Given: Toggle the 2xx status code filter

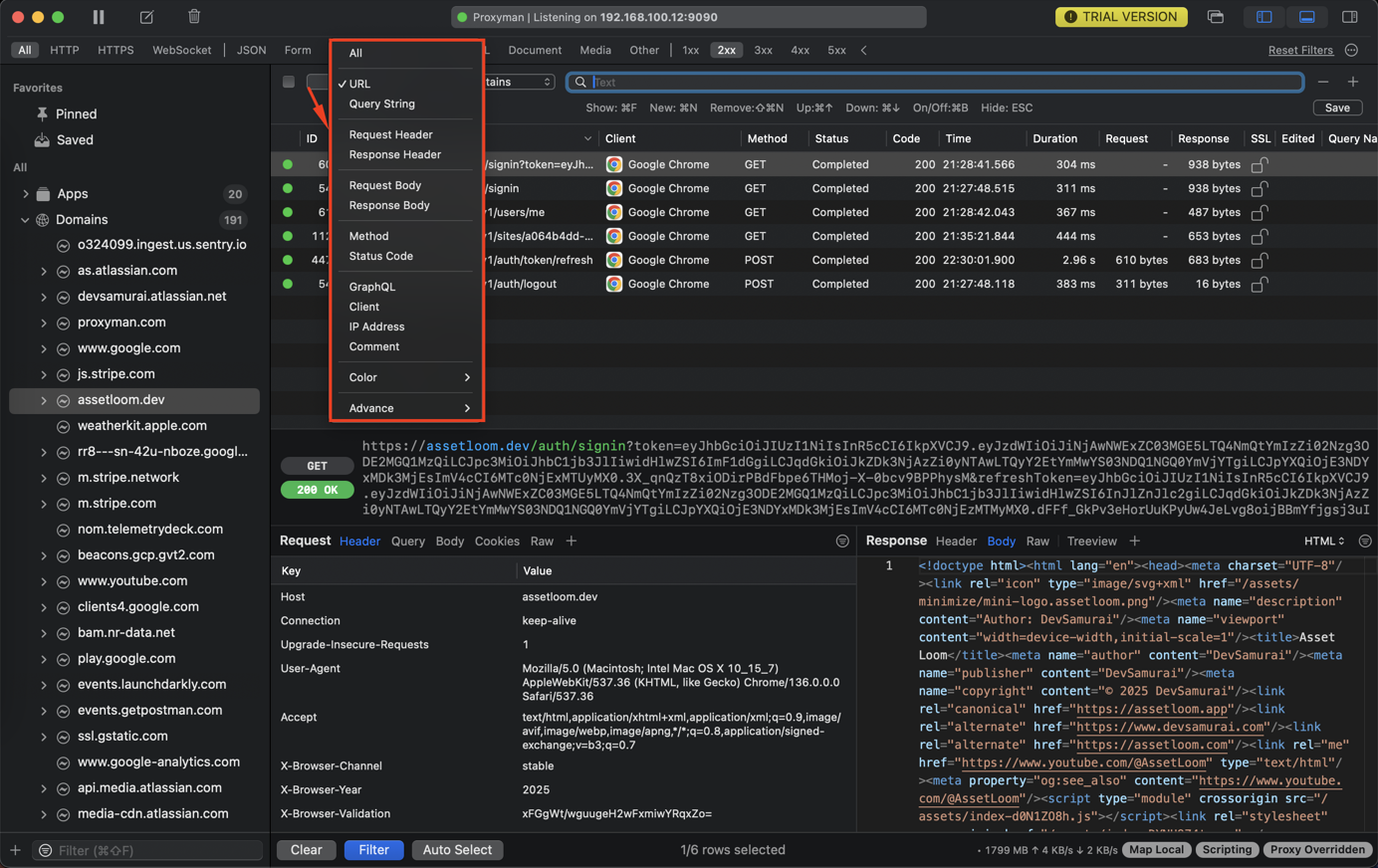Looking at the screenshot, I should tap(727, 50).
